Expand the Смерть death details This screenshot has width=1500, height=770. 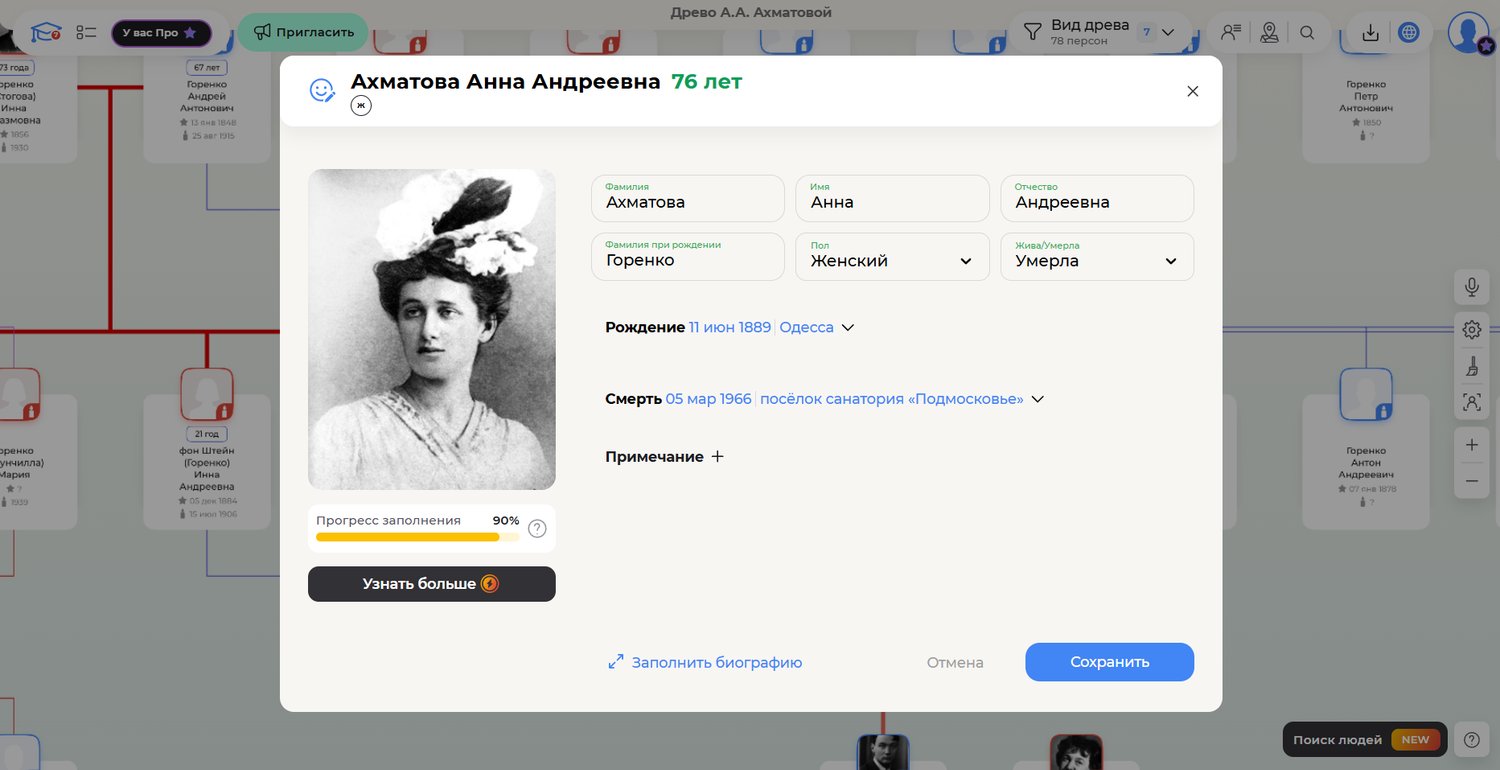[1037, 399]
